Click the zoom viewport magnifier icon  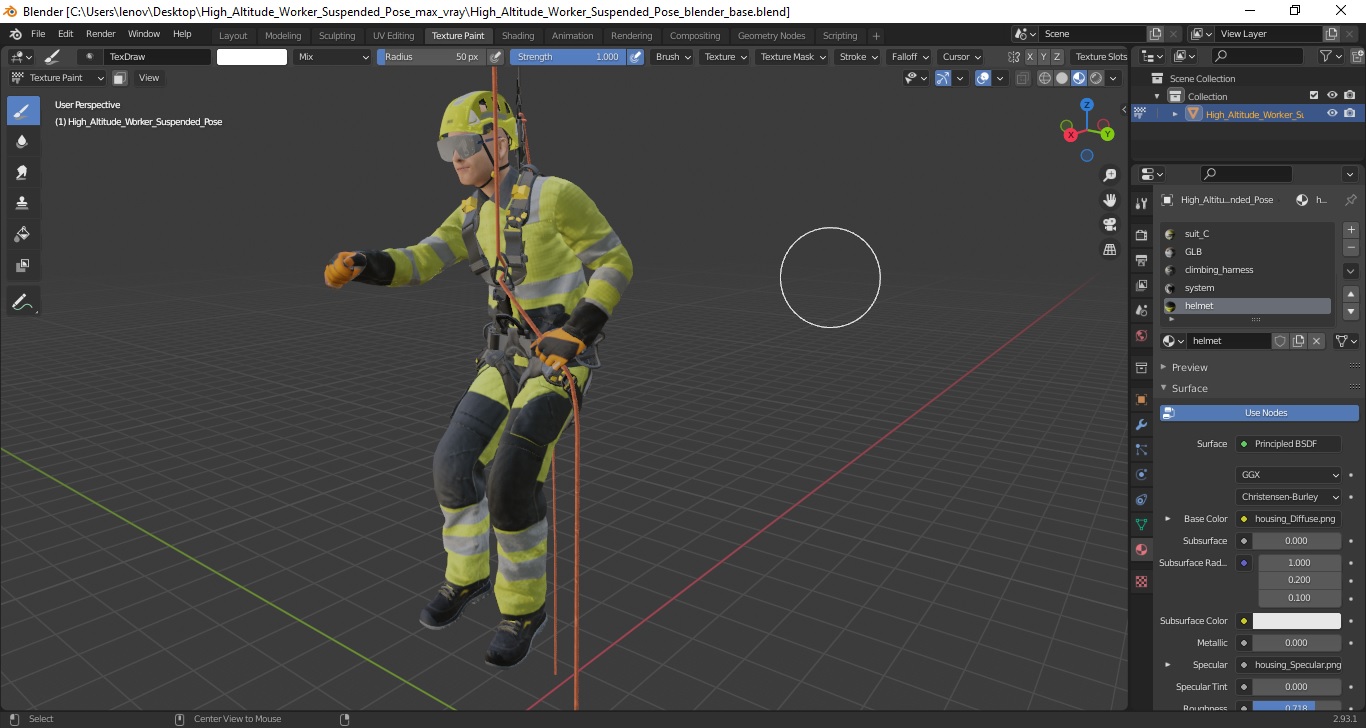(1110, 175)
